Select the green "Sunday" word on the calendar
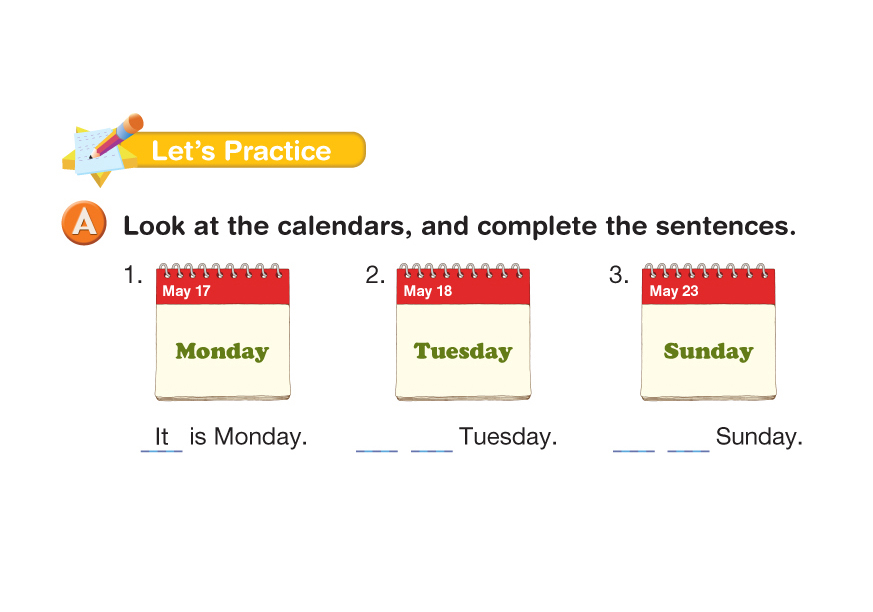The image size is (873, 612). point(708,351)
